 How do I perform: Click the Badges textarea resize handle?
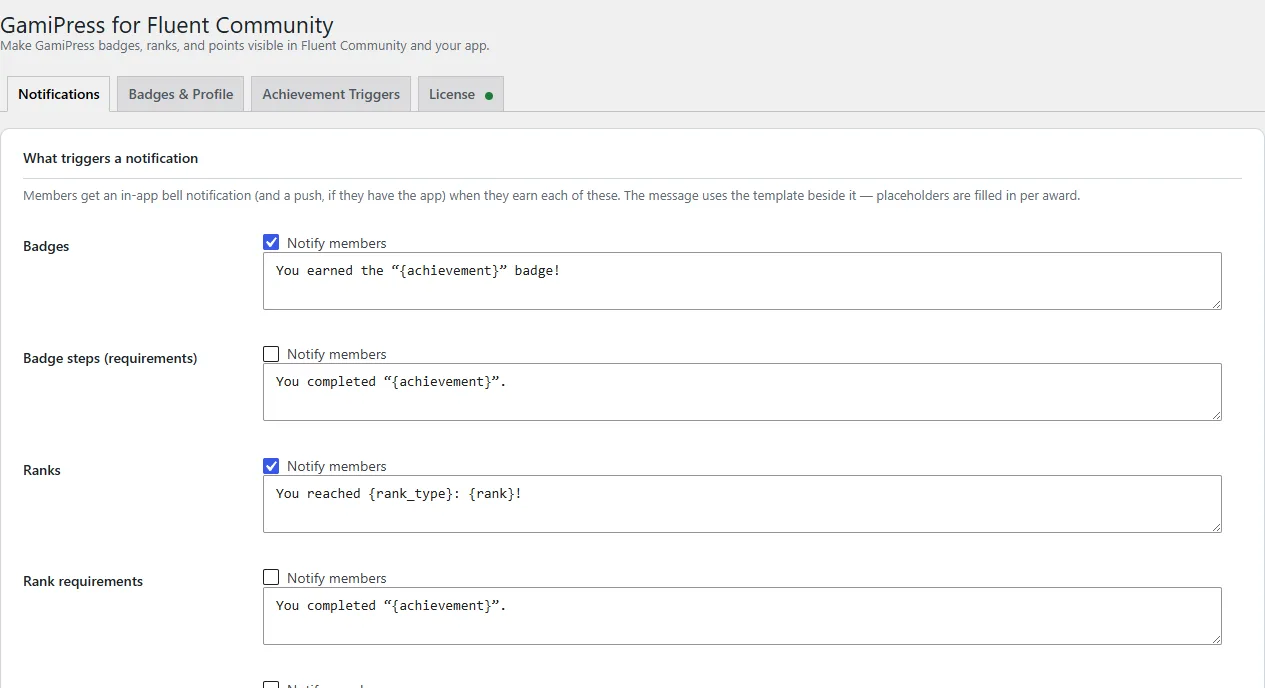pos(1215,303)
